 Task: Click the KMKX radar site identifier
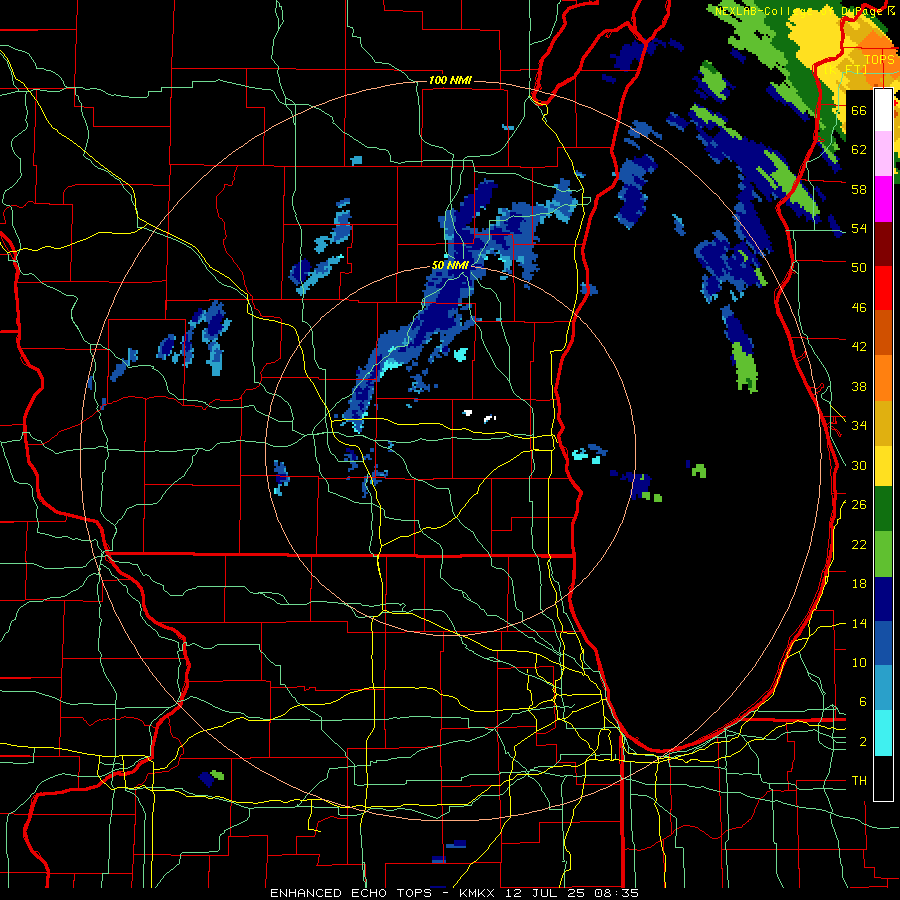pos(479,893)
